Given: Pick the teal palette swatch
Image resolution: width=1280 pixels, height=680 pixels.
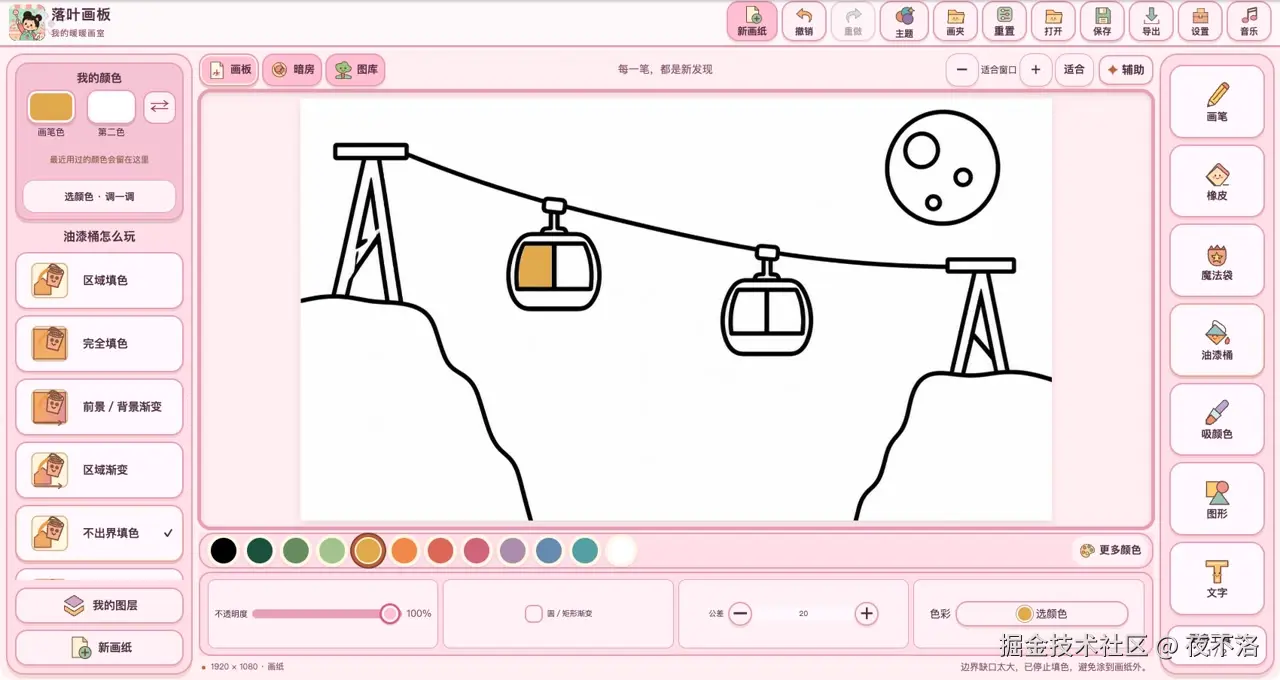Looking at the screenshot, I should pyautogui.click(x=585, y=551).
